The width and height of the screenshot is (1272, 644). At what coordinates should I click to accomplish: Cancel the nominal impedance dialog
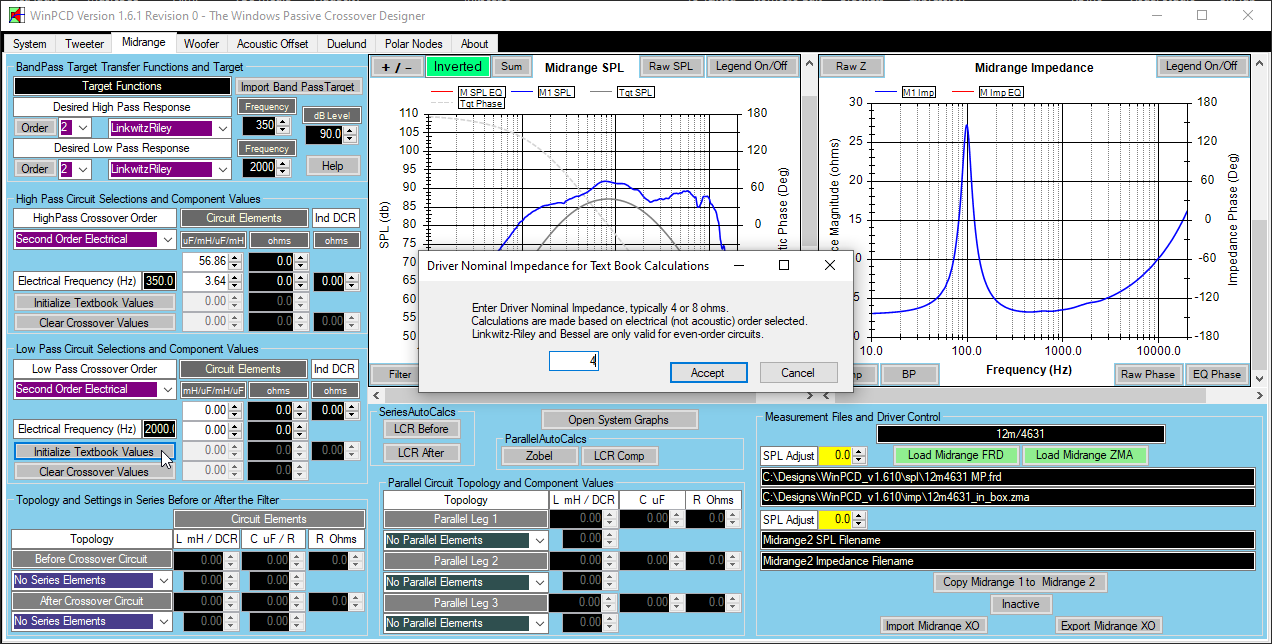tap(798, 372)
